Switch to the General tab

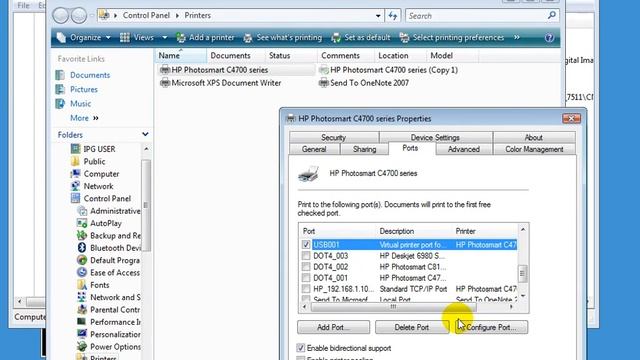(x=314, y=149)
